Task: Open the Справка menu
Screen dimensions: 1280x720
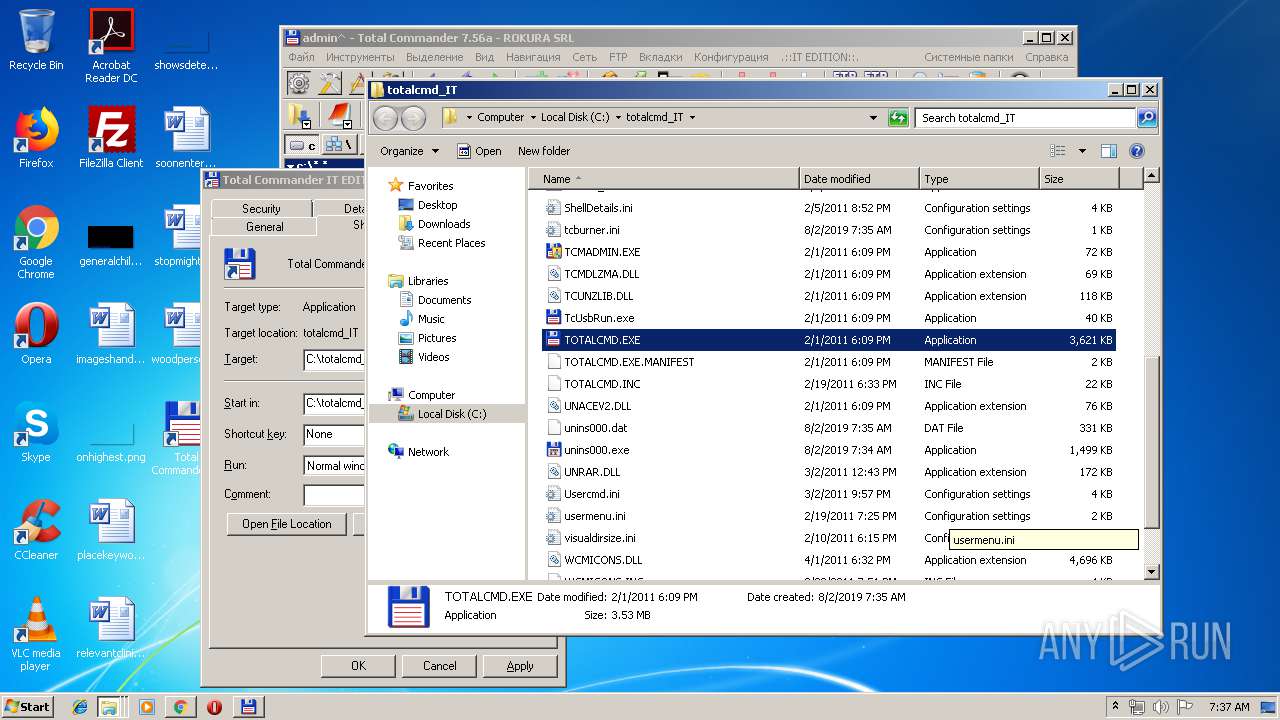Action: (1047, 57)
